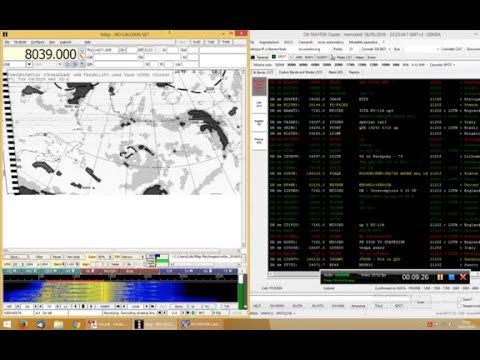Open the Comandi menu in DX Fighter

[x=305, y=42]
